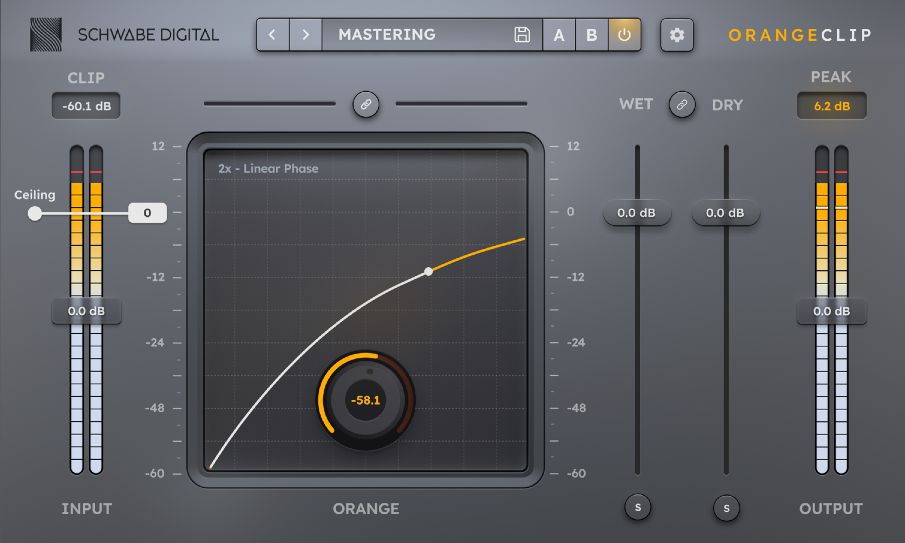Click the Ceiling slider round handle

35,214
